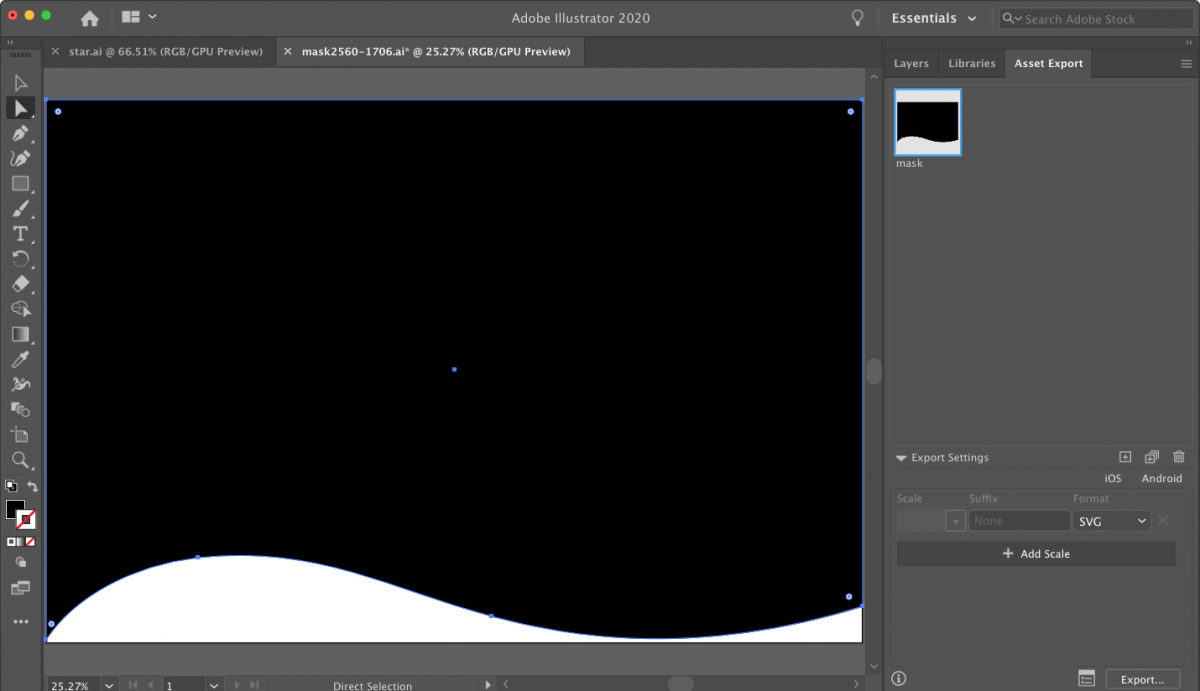Switch to the Layers tab

[x=911, y=63]
